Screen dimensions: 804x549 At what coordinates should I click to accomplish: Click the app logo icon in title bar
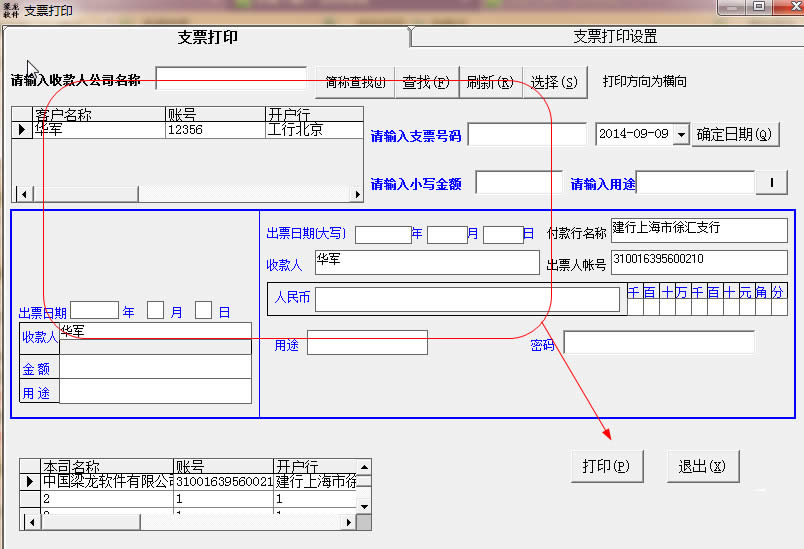[11, 10]
